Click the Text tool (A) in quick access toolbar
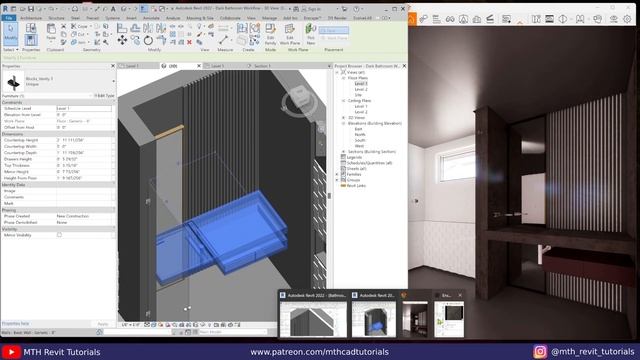The width and height of the screenshot is (640, 360). [x=113, y=9]
